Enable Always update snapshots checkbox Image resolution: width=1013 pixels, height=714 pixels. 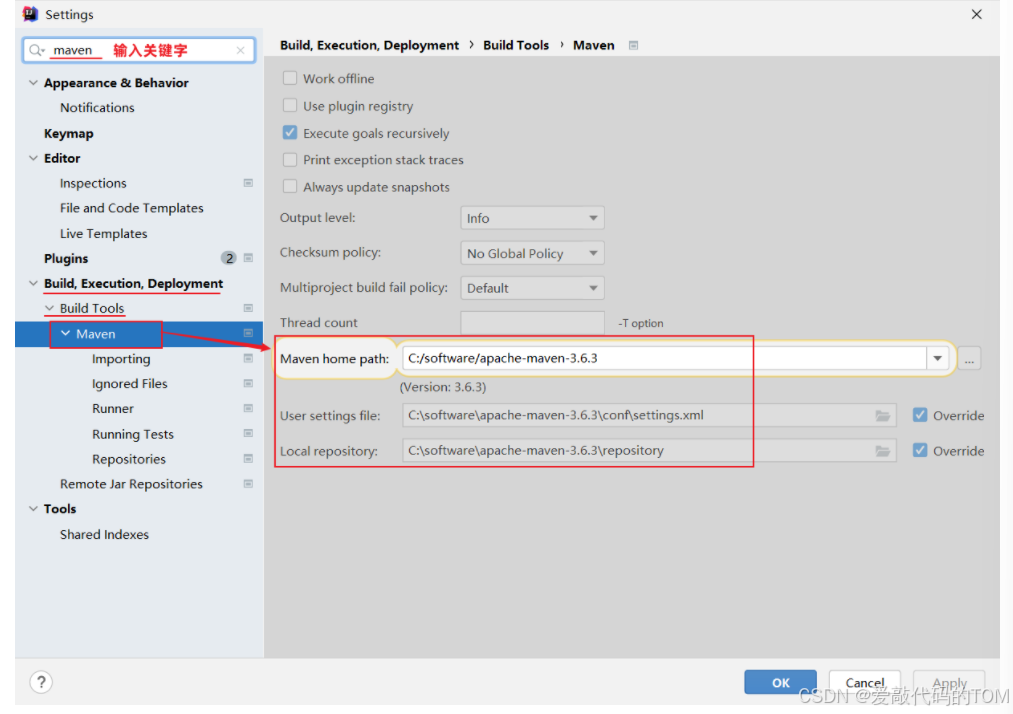click(x=290, y=187)
